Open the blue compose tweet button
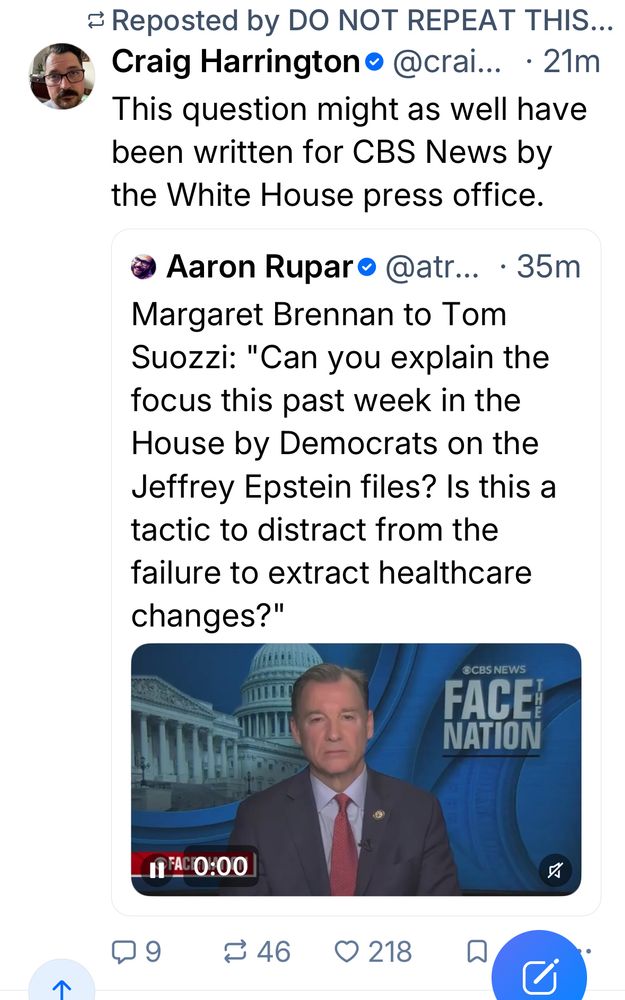This screenshot has width=625, height=1000. 540,968
